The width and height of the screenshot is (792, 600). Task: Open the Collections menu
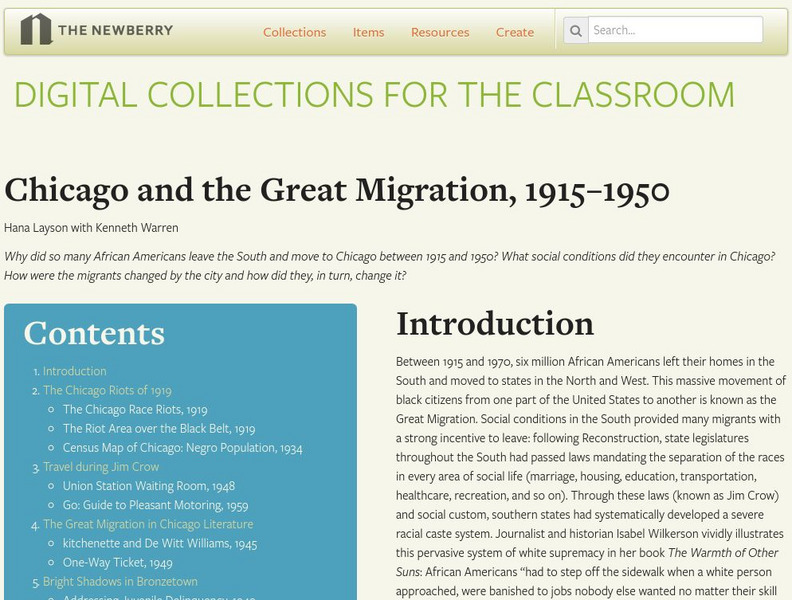294,32
